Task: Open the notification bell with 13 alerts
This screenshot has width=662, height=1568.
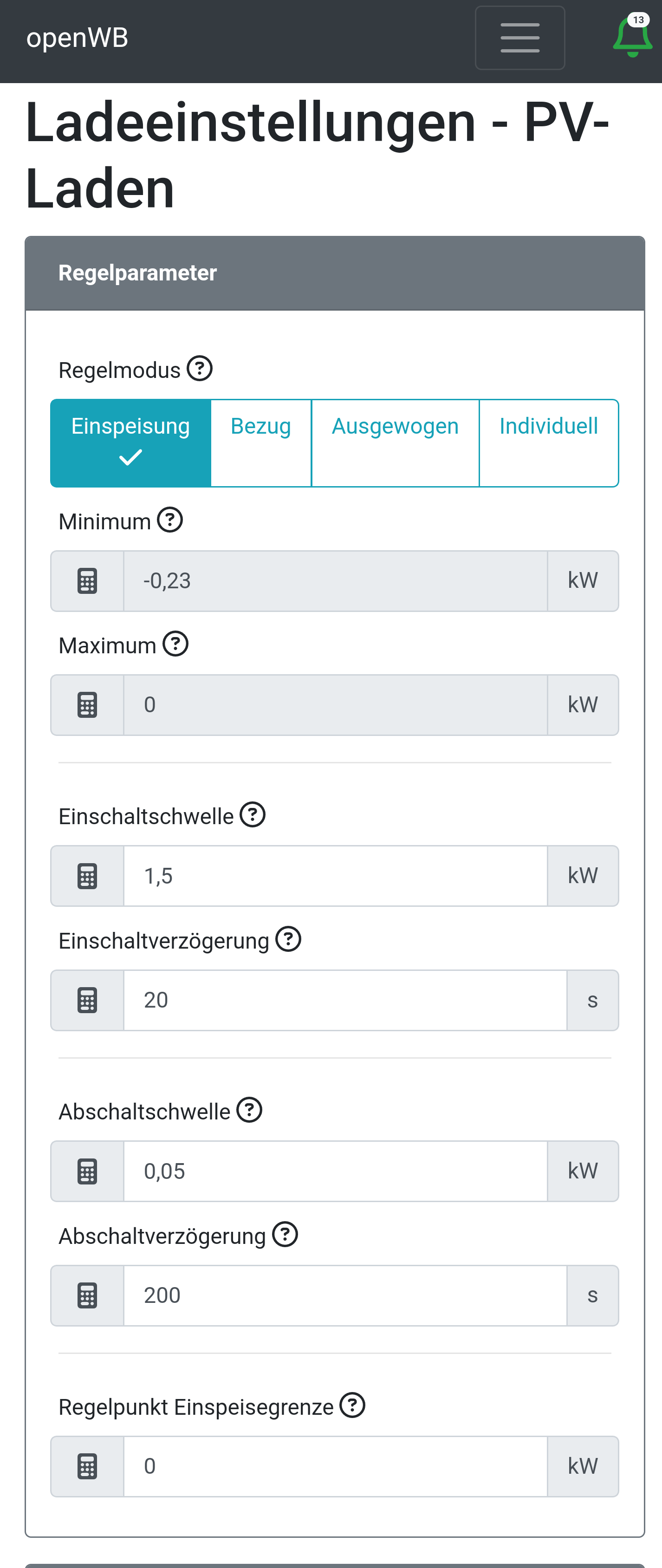Action: [632, 37]
